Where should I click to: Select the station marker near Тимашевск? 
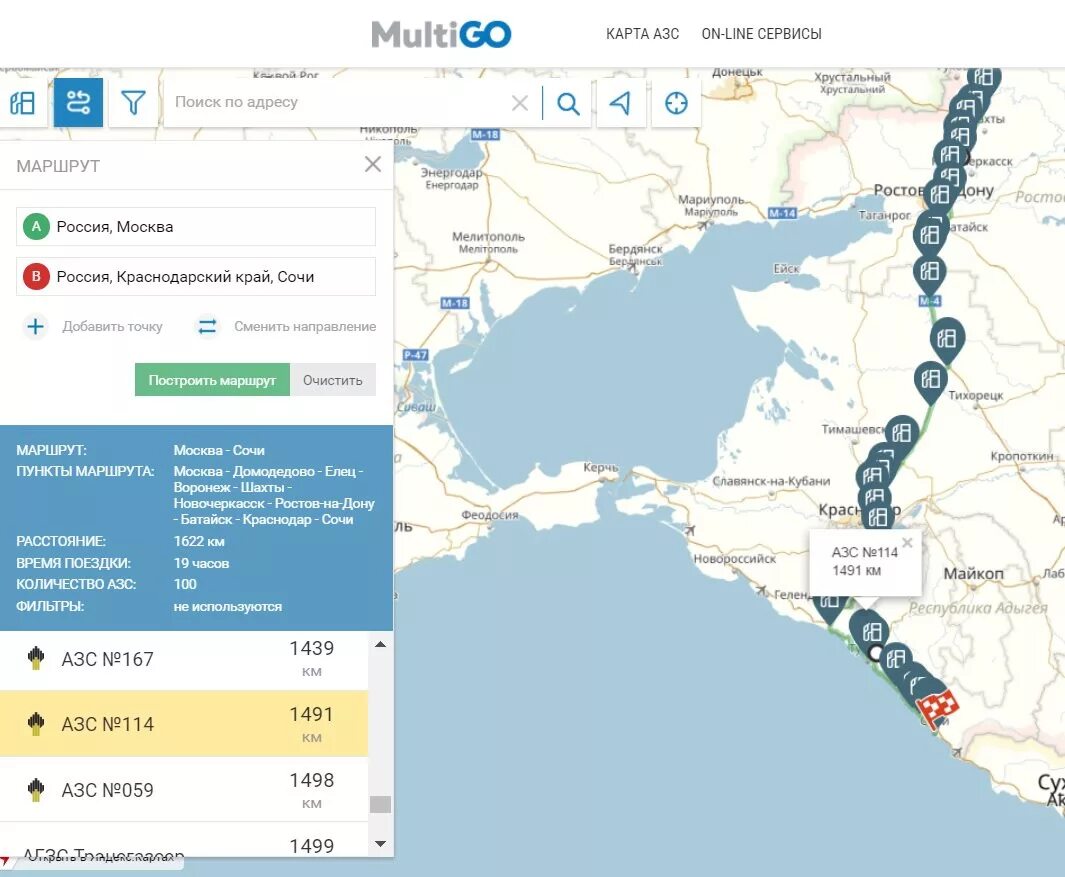click(x=902, y=435)
